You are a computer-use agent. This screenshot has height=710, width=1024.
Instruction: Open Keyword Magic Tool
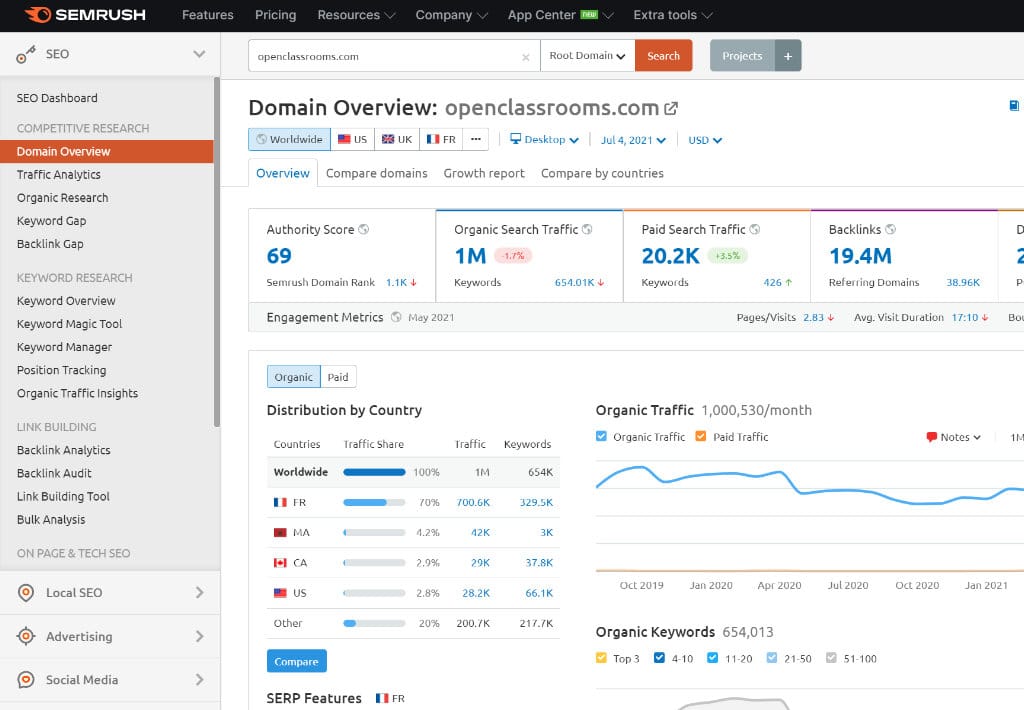click(69, 324)
